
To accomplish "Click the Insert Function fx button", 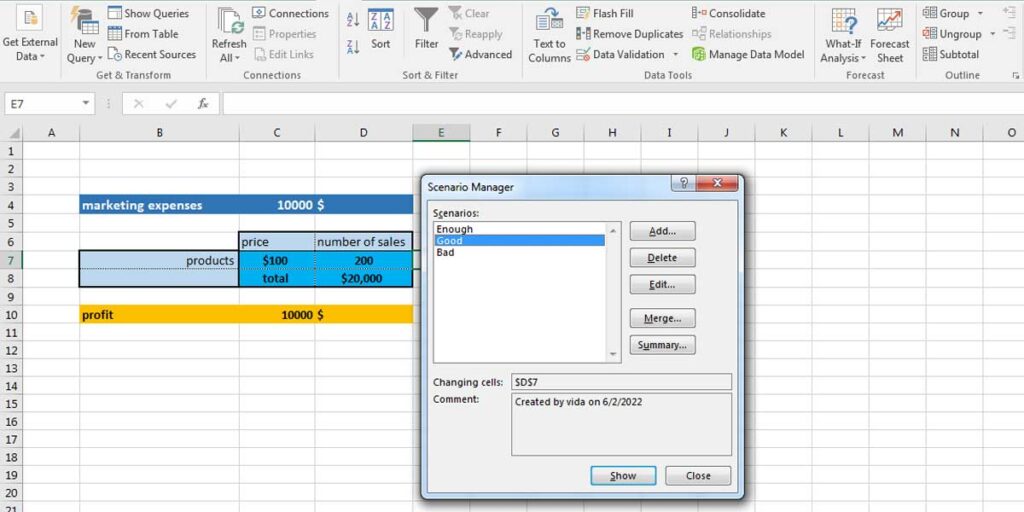I will click(x=203, y=104).
